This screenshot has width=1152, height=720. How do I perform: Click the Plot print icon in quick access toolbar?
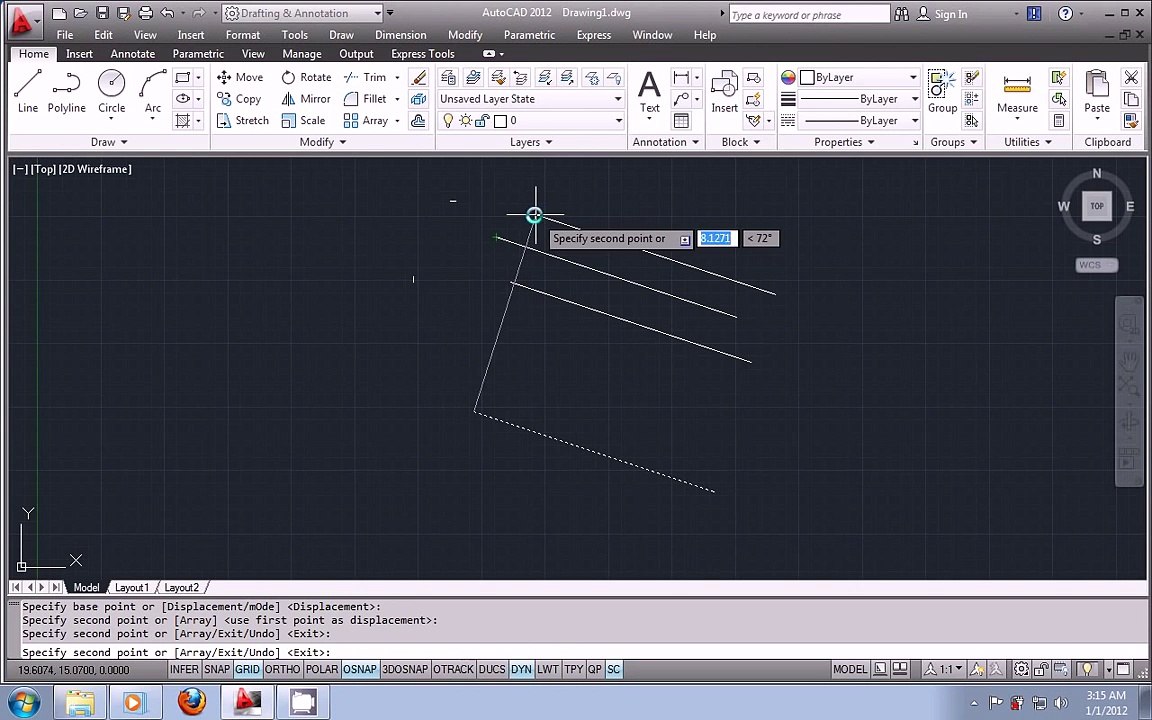tap(145, 13)
